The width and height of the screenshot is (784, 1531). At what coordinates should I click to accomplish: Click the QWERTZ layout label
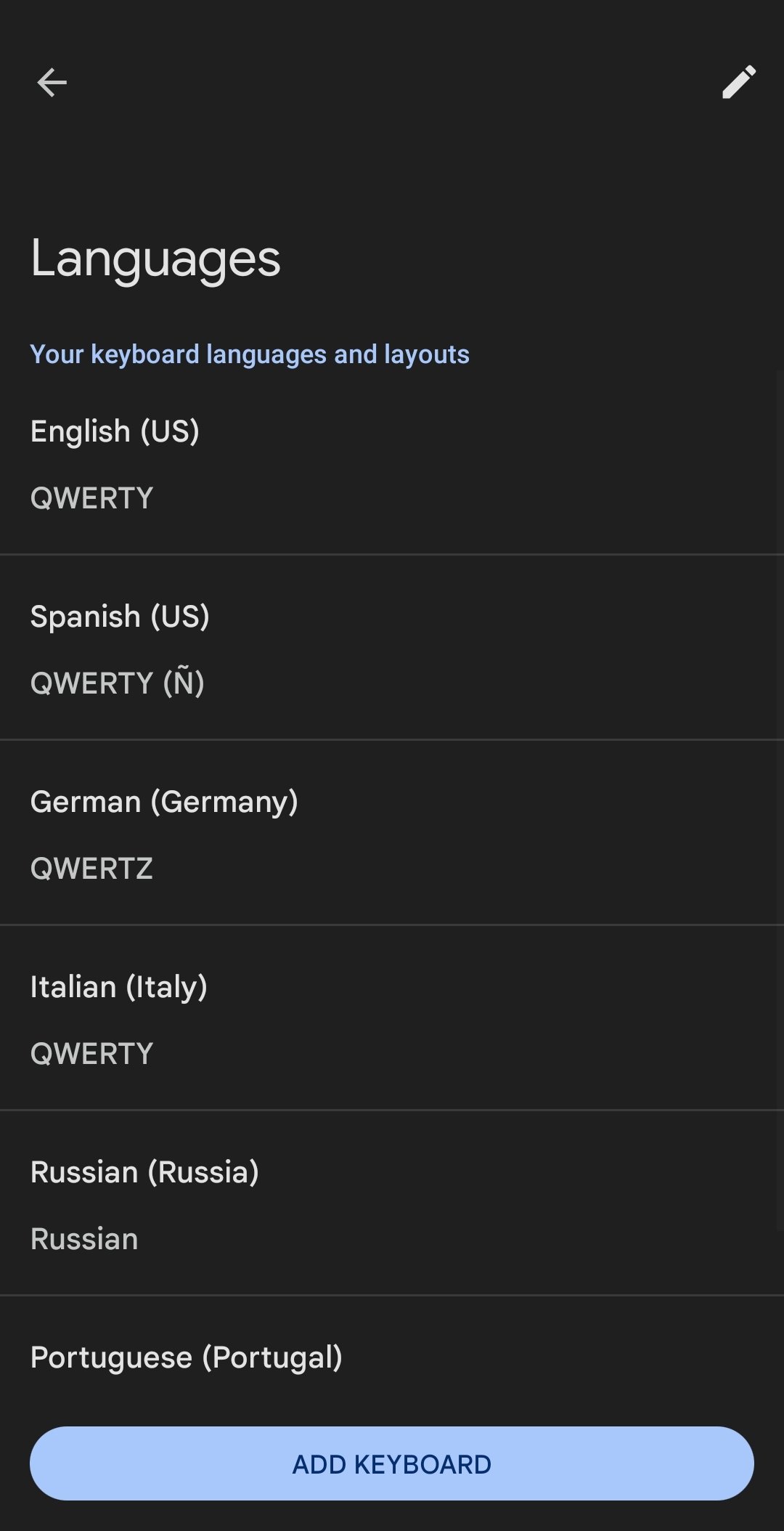pyautogui.click(x=91, y=869)
